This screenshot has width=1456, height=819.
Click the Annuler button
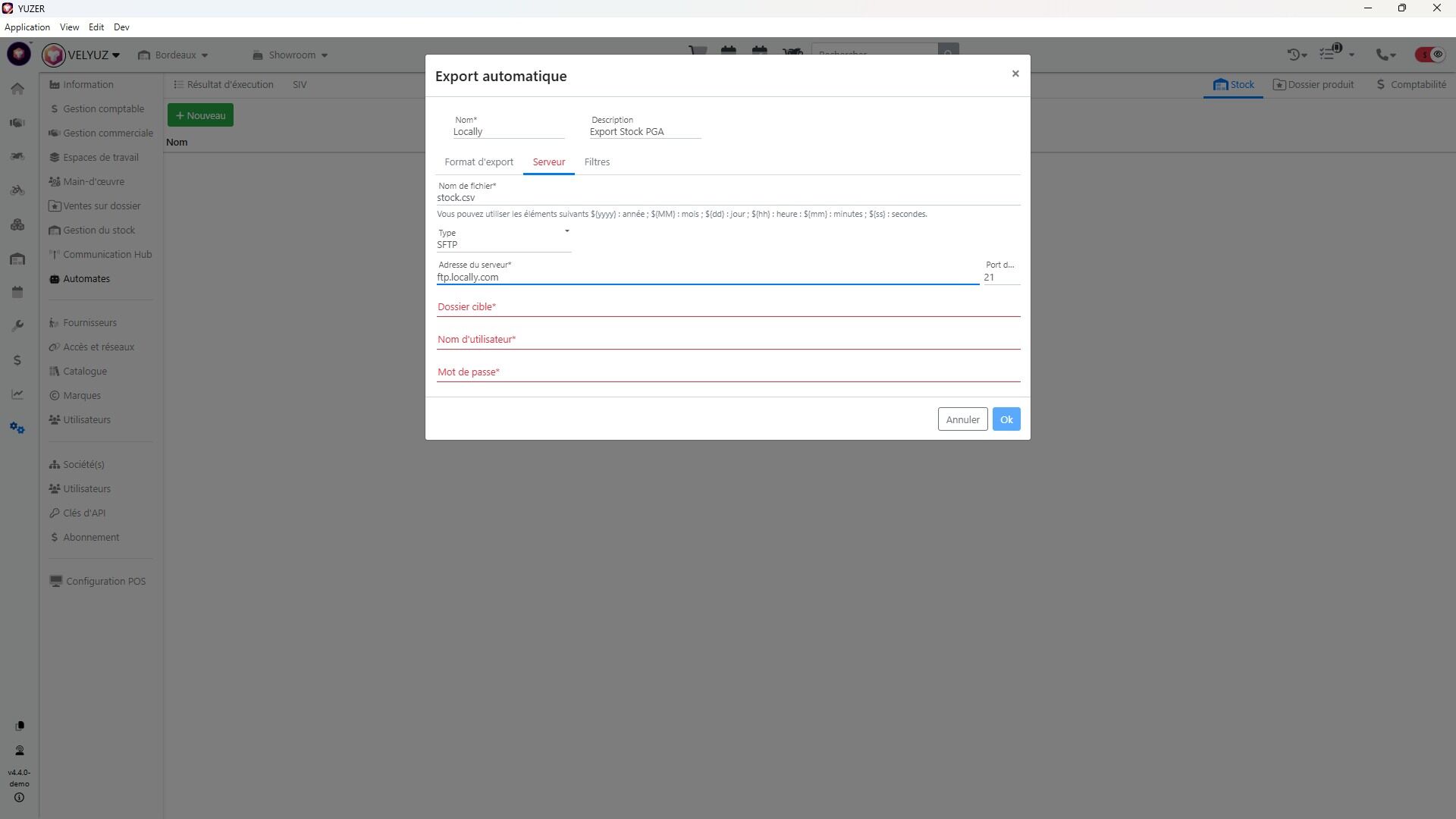[962, 419]
